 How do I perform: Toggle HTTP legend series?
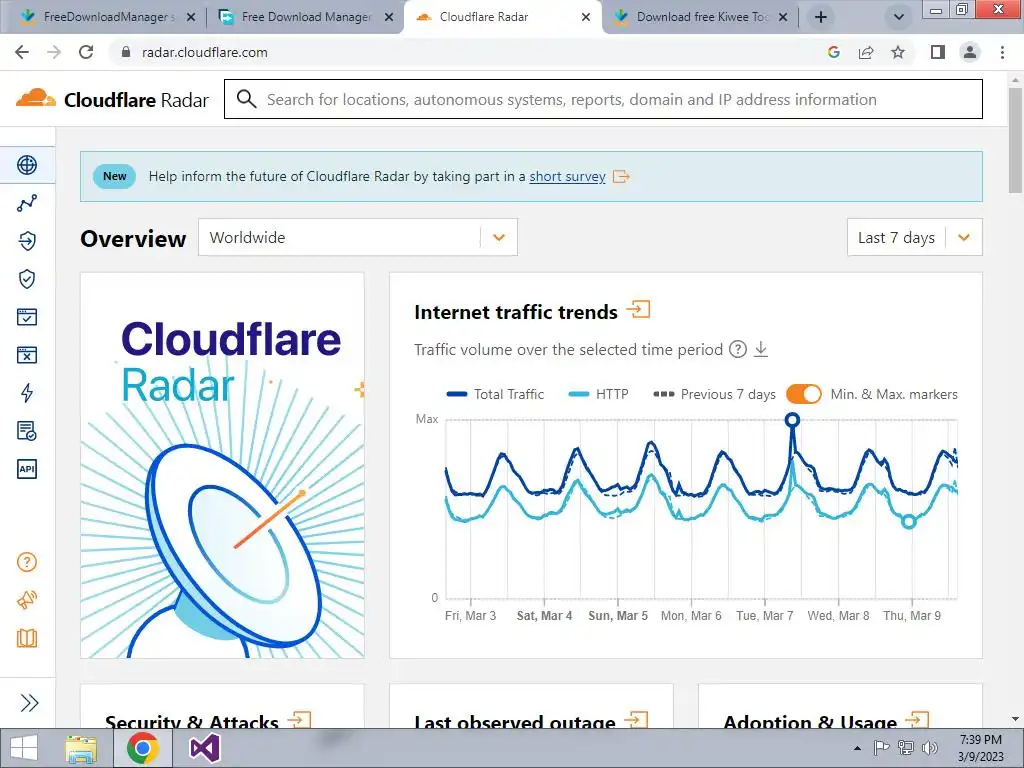(598, 394)
